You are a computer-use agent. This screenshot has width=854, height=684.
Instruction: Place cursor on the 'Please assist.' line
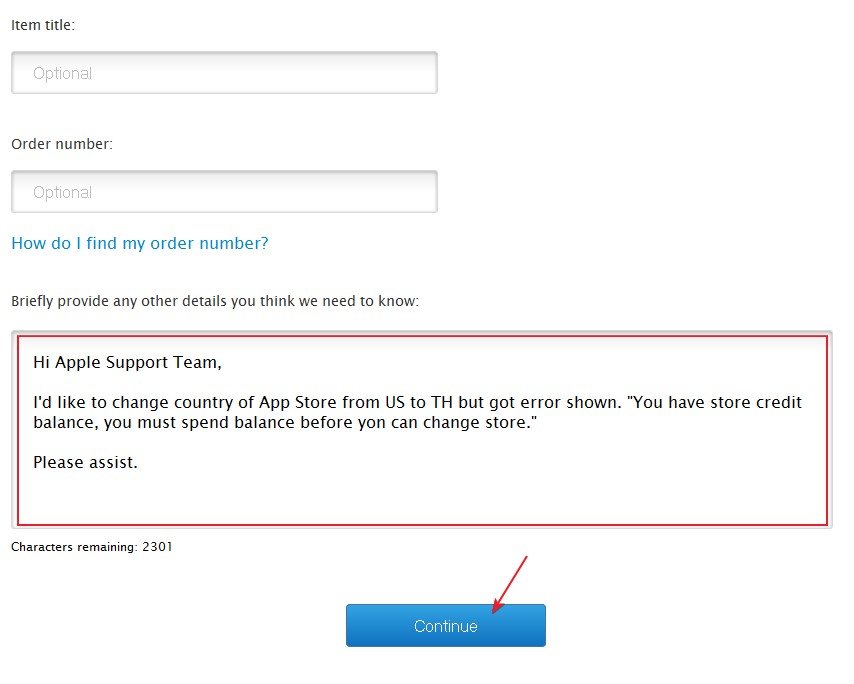(85, 462)
